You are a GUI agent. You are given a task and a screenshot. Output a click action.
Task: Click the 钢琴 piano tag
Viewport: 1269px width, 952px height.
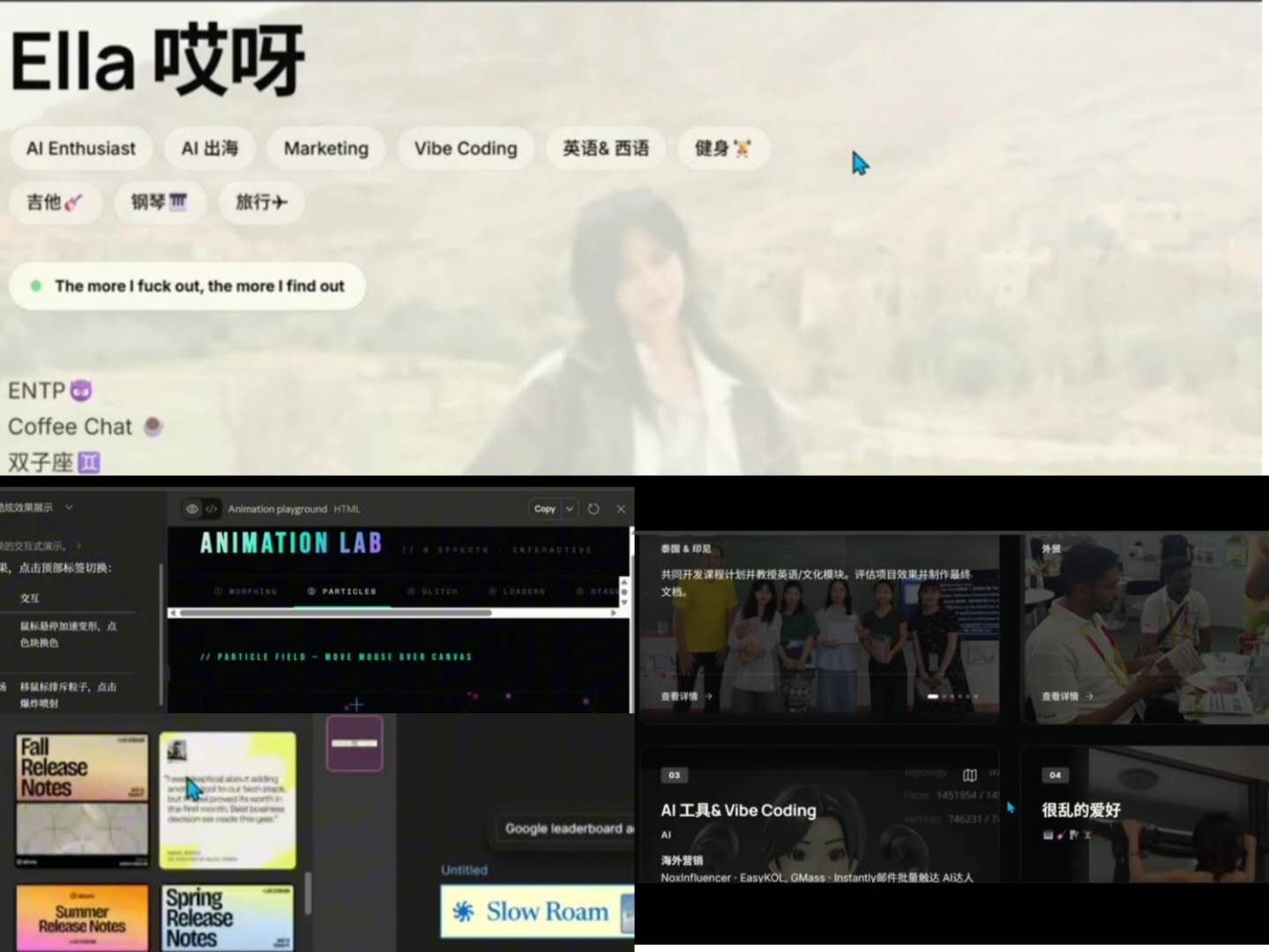(160, 202)
